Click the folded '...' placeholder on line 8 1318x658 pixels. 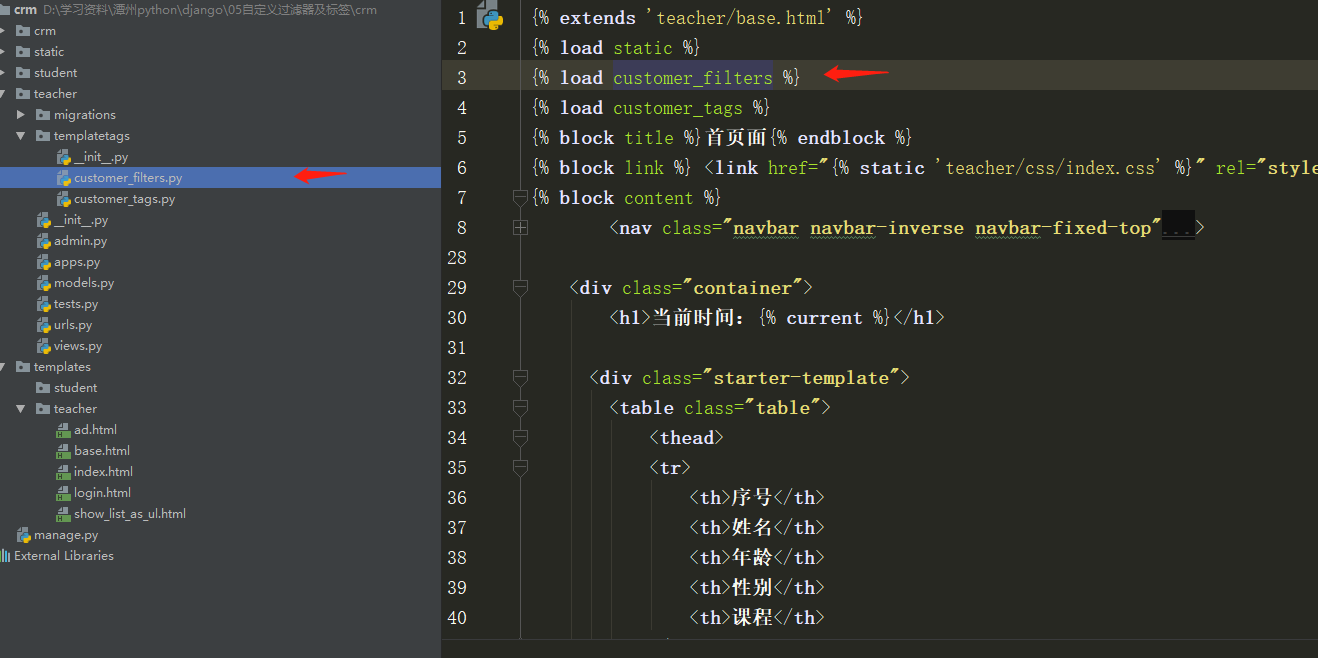click(1178, 228)
